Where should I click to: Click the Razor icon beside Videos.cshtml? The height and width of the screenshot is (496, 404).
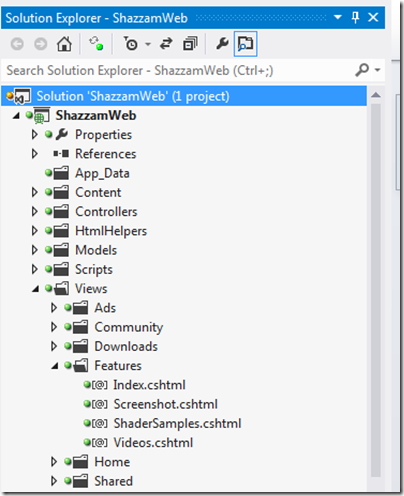pos(100,443)
